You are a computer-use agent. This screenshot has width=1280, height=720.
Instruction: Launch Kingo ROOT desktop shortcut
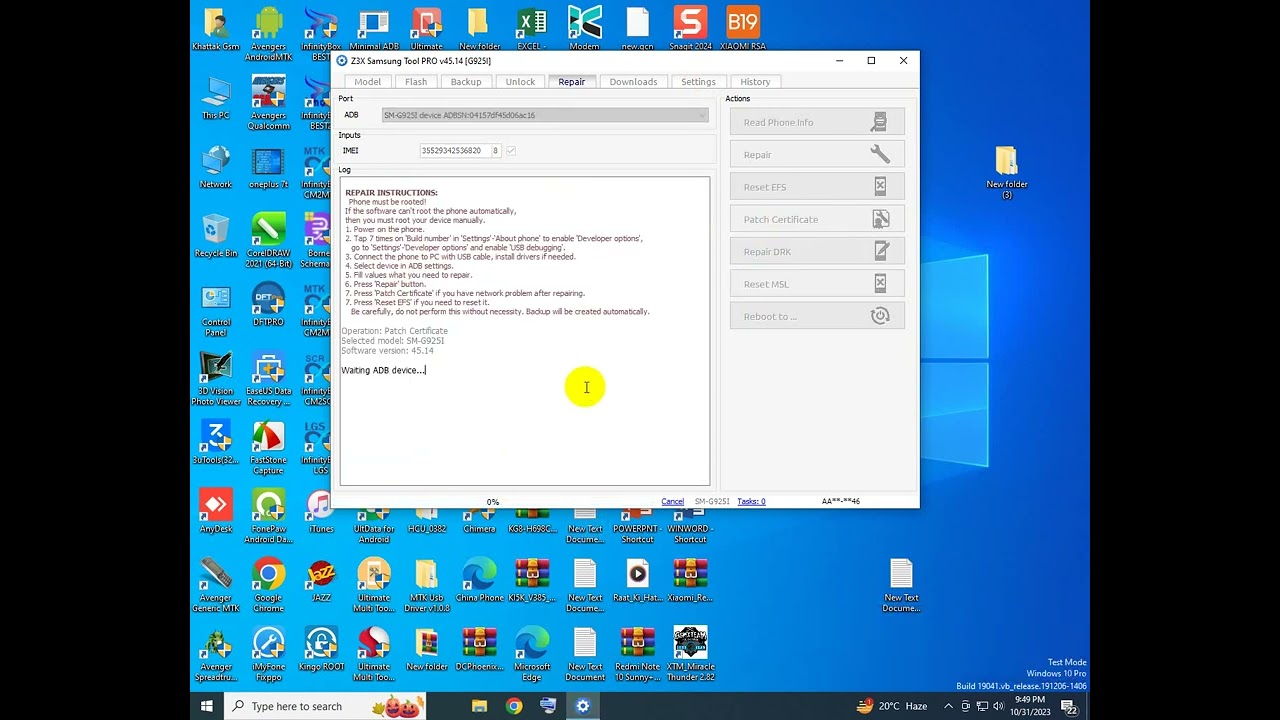point(321,650)
